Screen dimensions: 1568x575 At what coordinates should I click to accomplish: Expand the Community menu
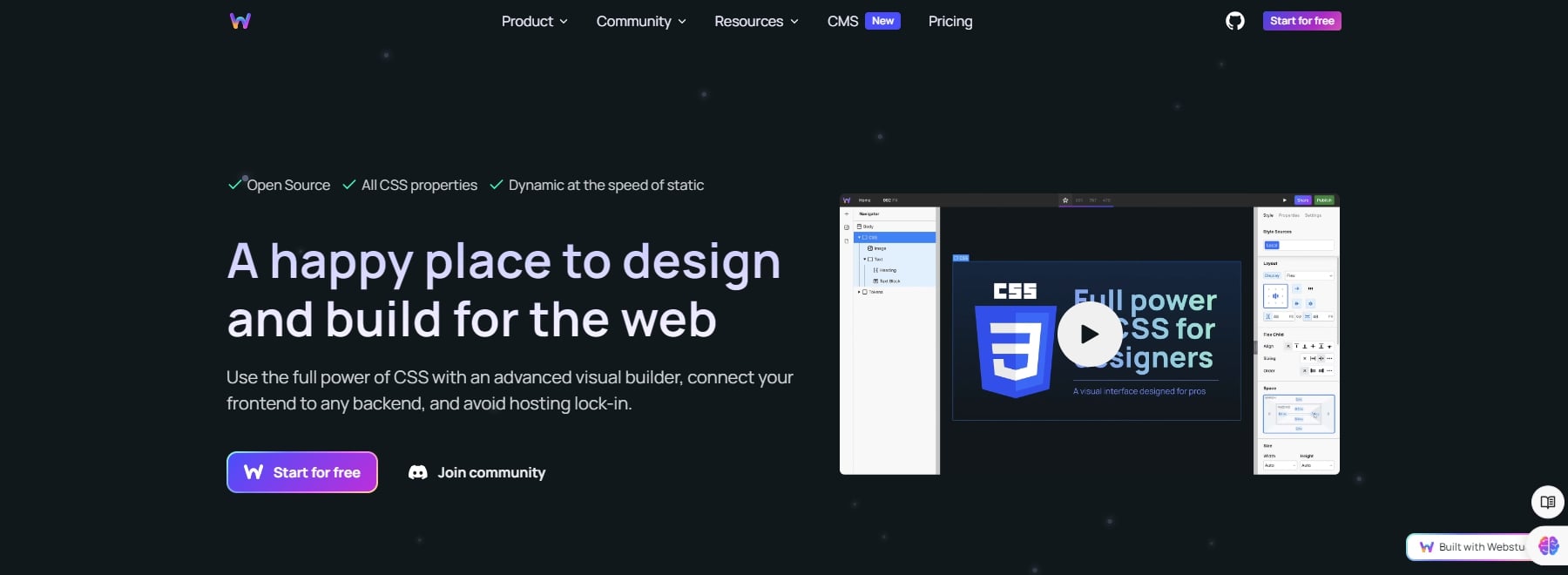pyautogui.click(x=641, y=21)
